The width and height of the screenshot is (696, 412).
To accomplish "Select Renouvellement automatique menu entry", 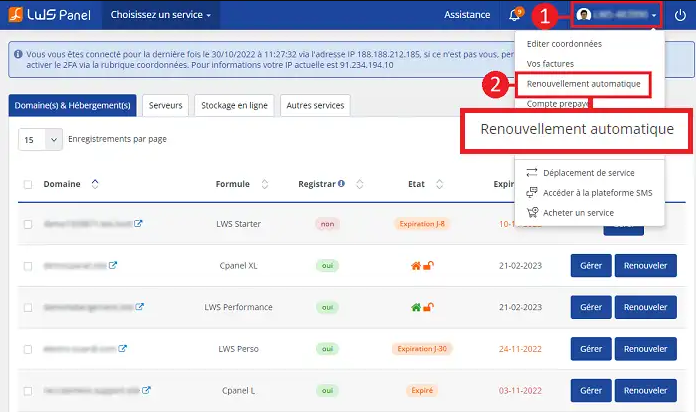I will click(x=583, y=83).
